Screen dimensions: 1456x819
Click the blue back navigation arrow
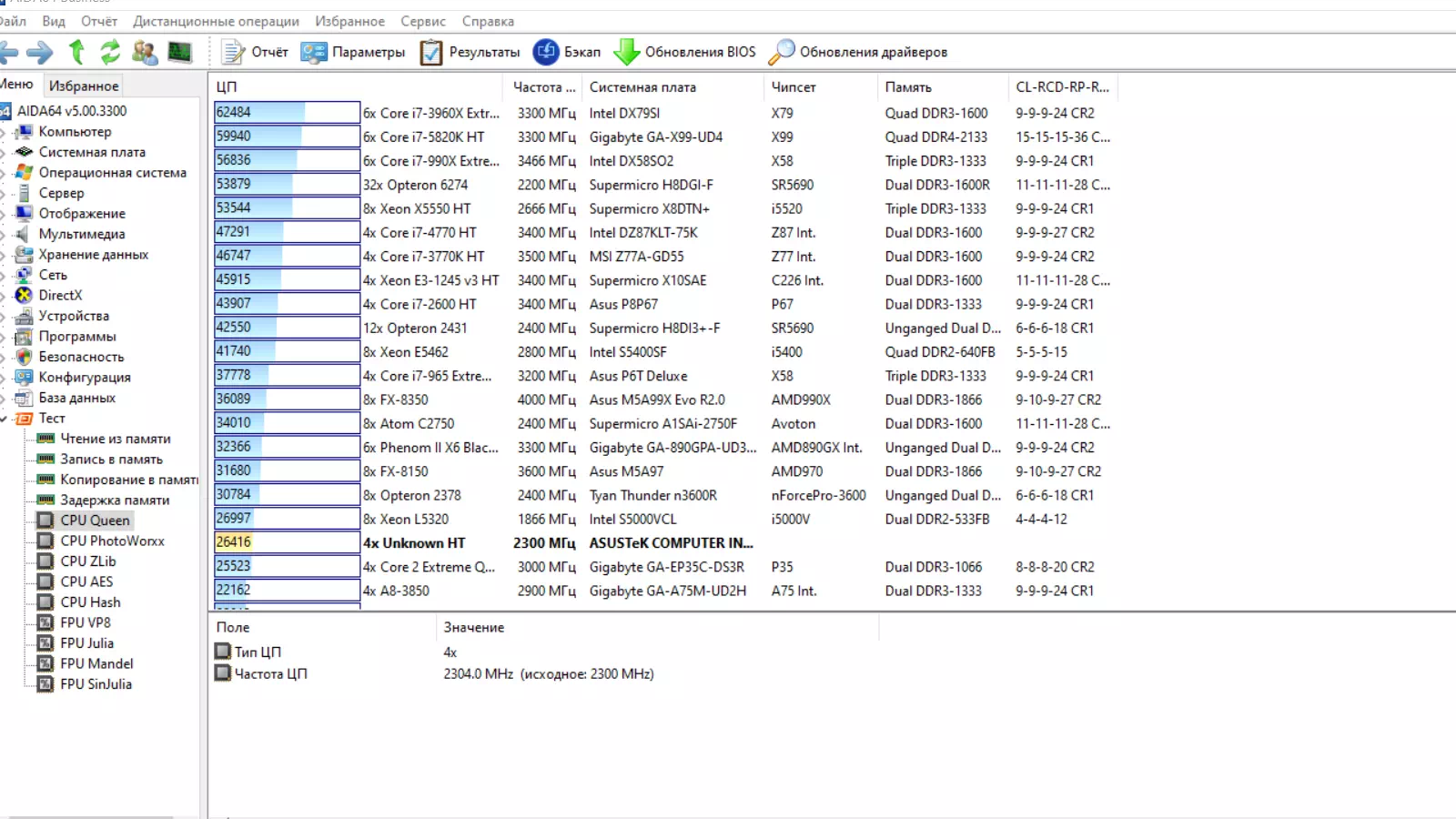[11, 52]
